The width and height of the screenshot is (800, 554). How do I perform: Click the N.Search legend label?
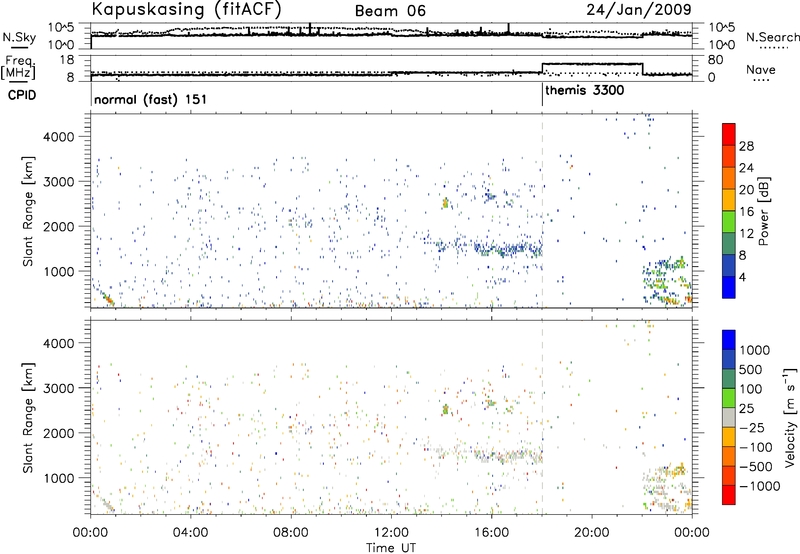pos(772,37)
